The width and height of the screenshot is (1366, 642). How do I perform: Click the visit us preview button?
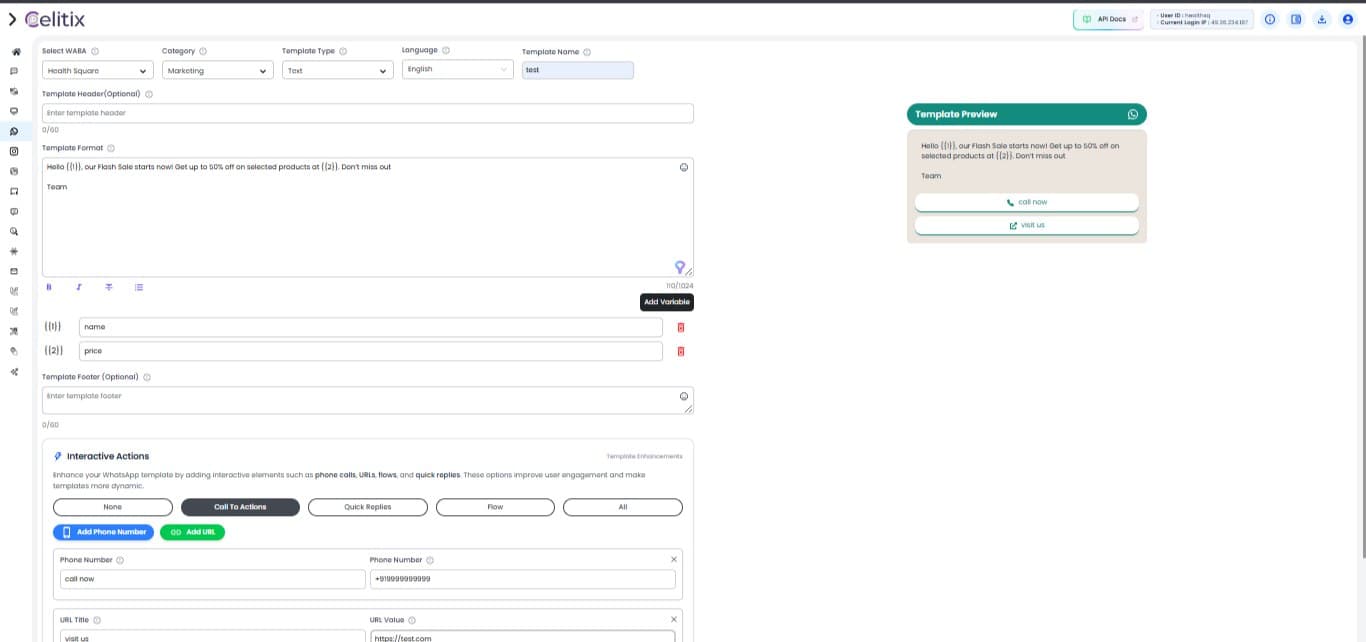[1027, 225]
